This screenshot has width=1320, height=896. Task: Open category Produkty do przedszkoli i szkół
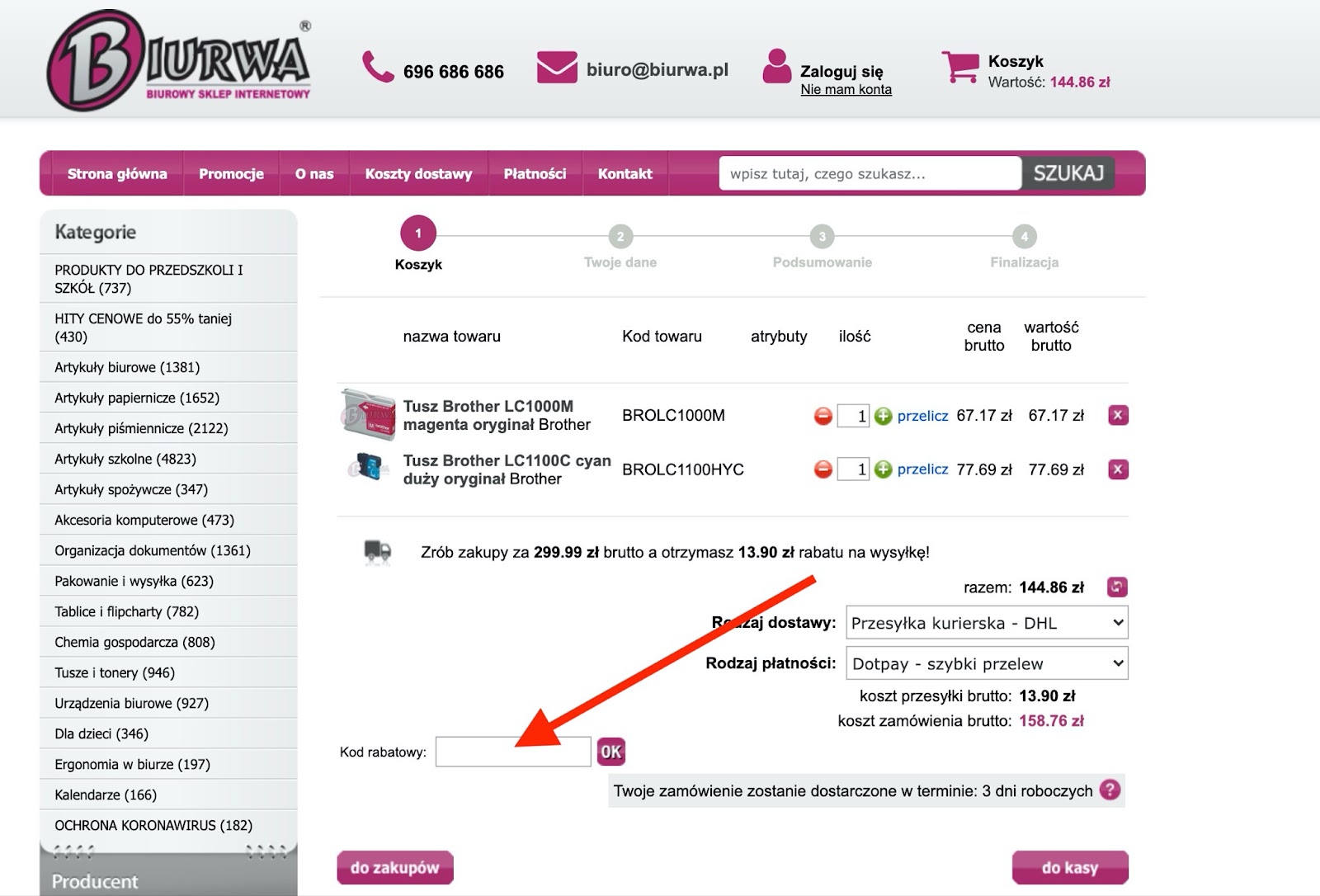[168, 279]
